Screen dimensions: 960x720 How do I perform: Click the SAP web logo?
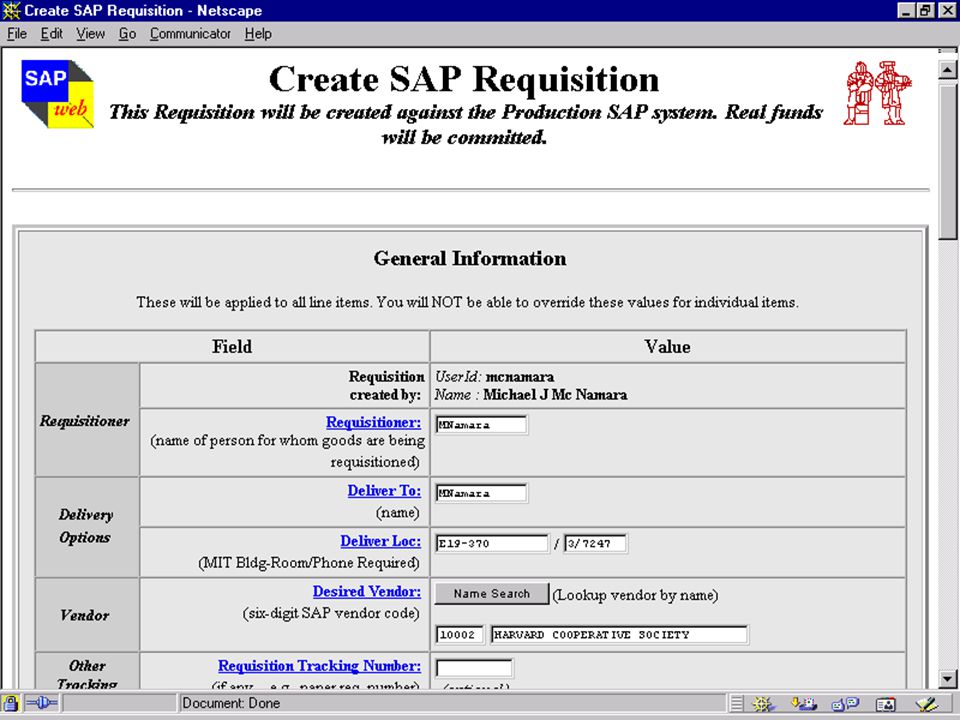[58, 94]
